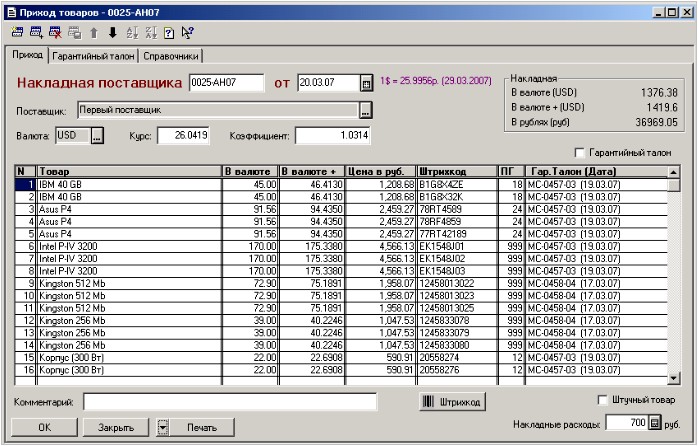
Task: Click the delete row icon with red X
Action: coord(54,33)
